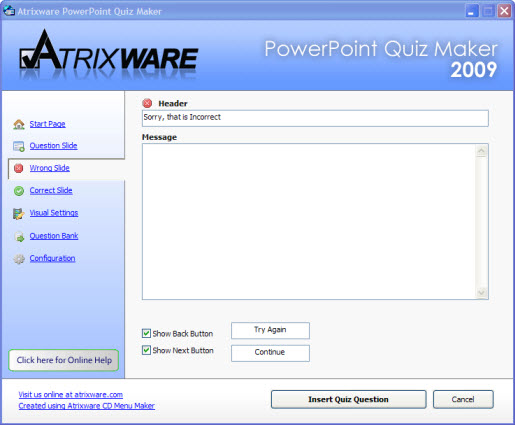
Task: Click the red Wrong Slide icon
Action: (x=19, y=168)
